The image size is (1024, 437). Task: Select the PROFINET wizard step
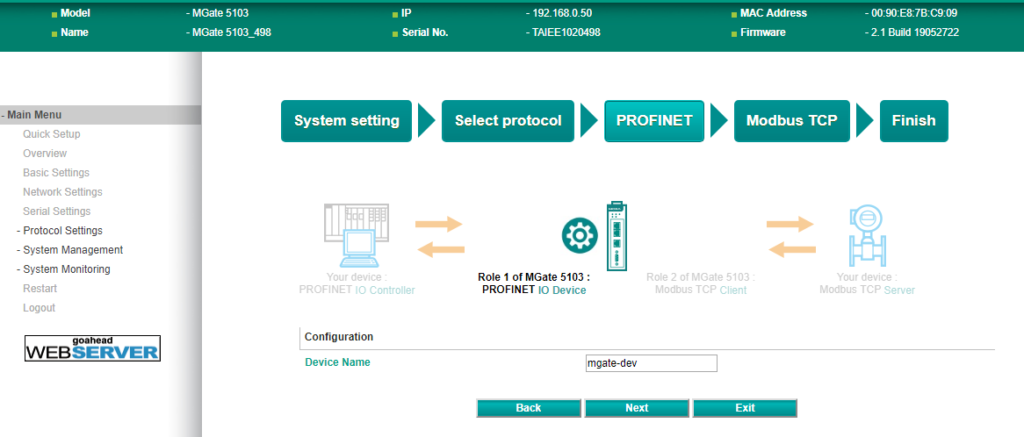(x=654, y=121)
